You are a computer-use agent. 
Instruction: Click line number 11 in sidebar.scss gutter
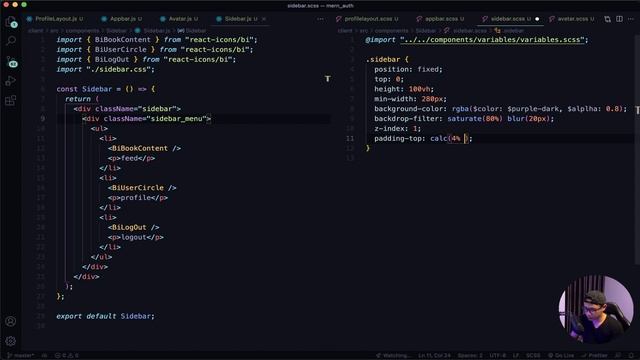tap(350, 139)
